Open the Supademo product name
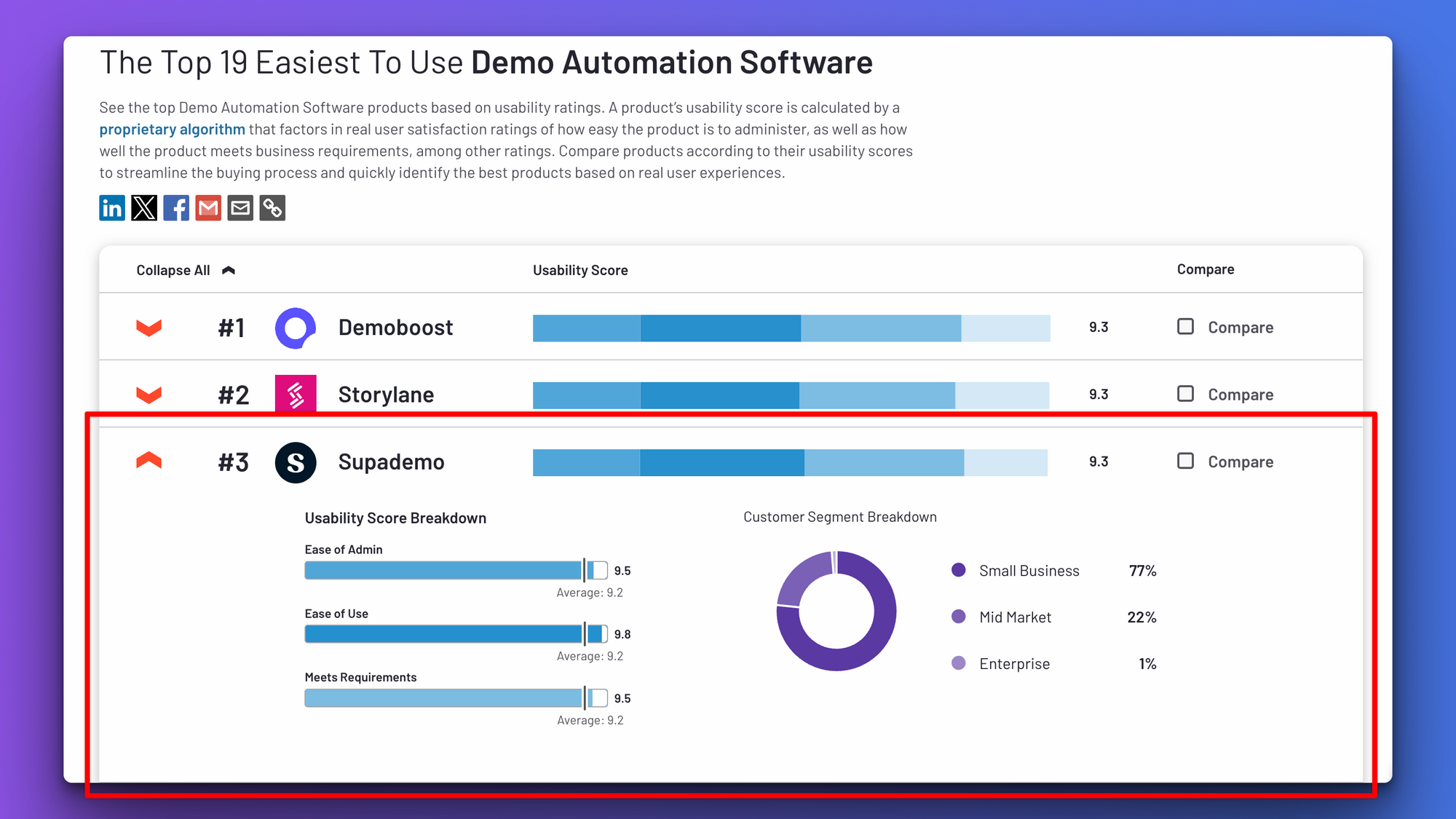Viewport: 1456px width, 819px height. point(391,462)
